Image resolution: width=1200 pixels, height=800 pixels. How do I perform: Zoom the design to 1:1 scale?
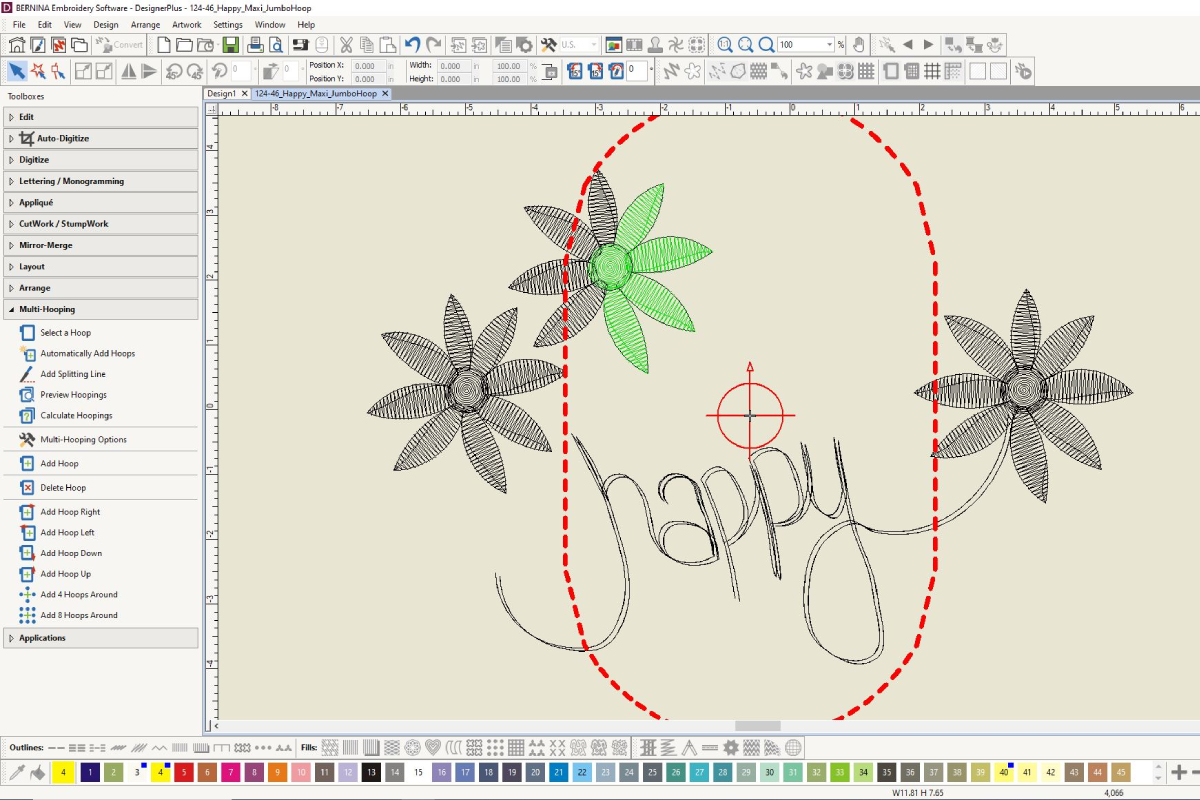tap(727, 43)
